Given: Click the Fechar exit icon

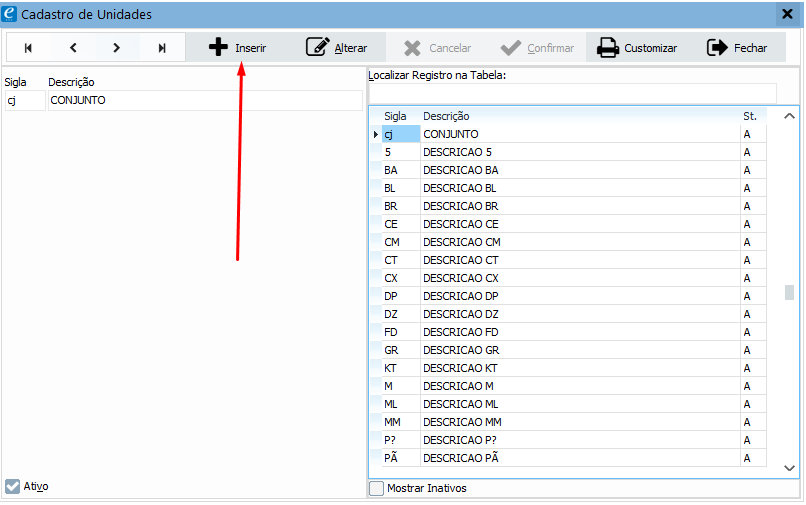Looking at the screenshot, I should (717, 48).
